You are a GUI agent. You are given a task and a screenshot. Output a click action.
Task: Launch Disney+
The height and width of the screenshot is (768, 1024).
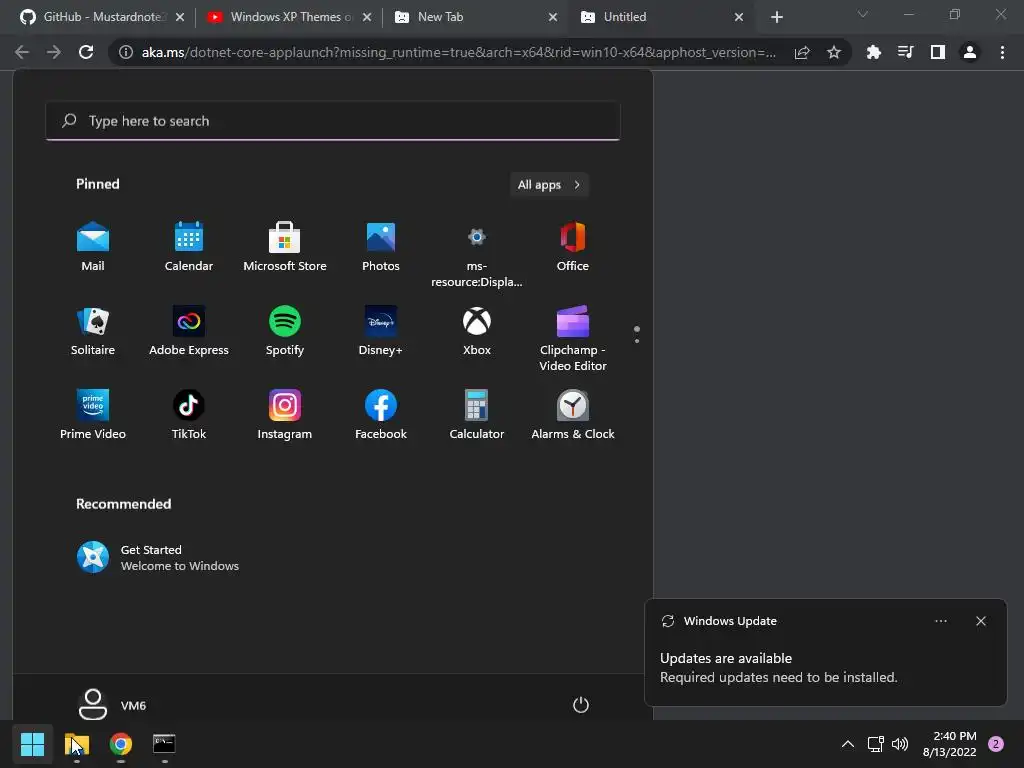click(381, 331)
